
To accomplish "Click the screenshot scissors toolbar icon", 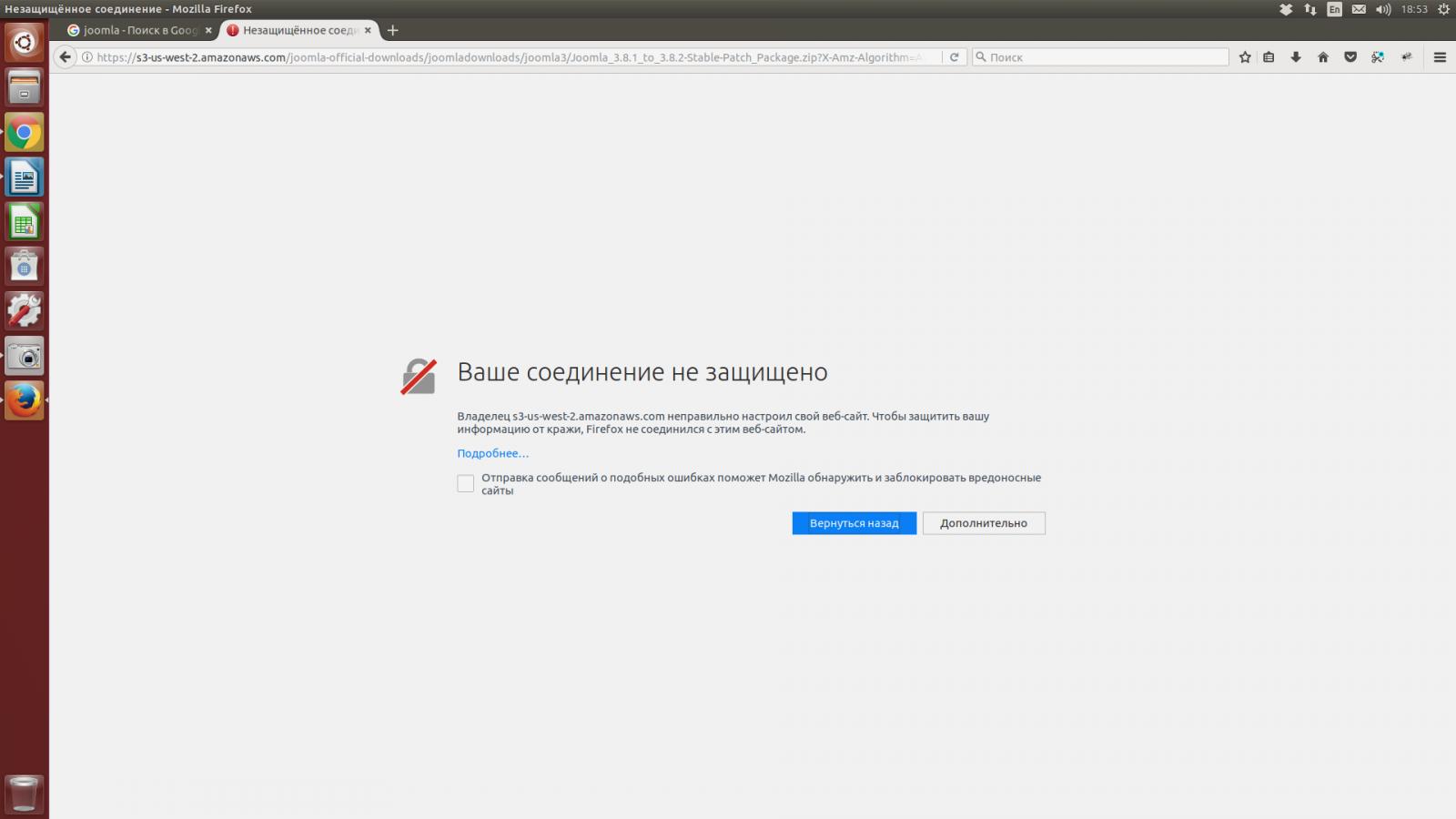I will click(1378, 56).
